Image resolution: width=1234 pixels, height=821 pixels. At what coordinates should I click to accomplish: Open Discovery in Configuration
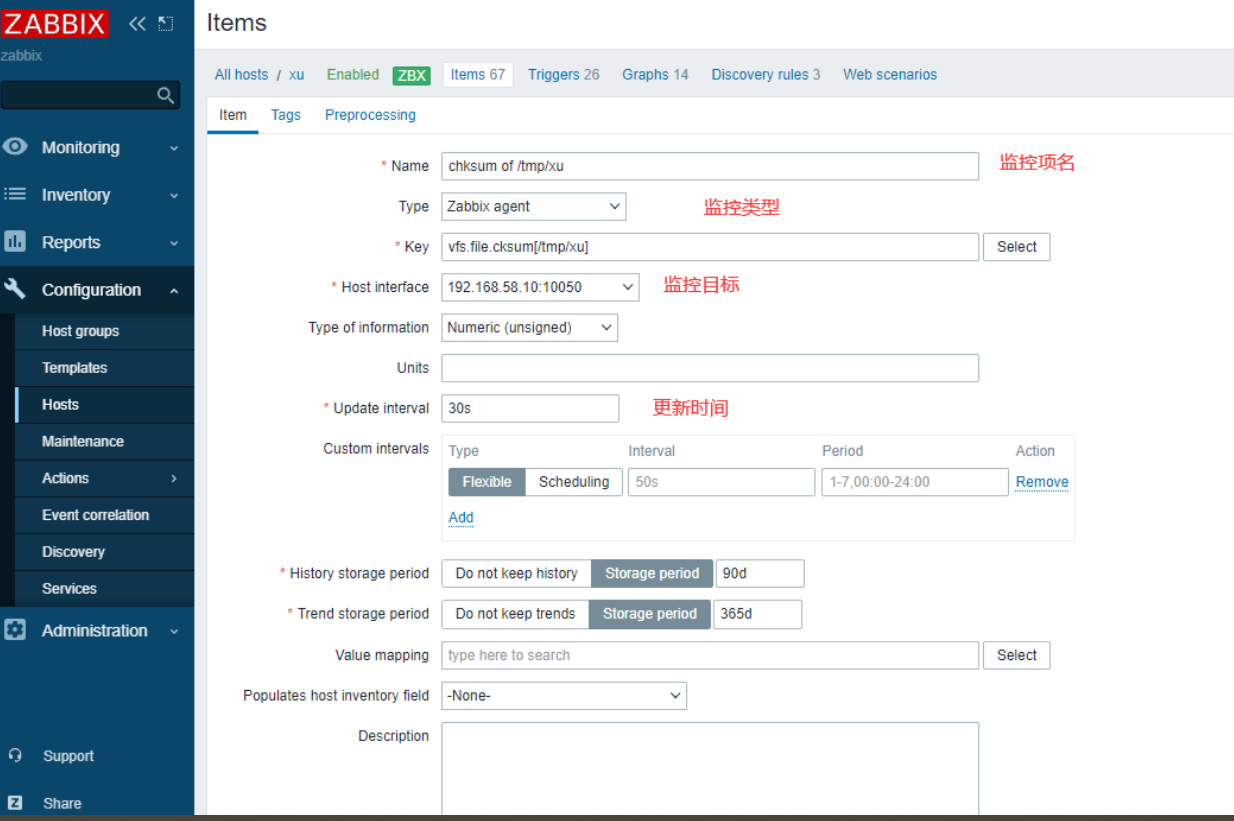point(104,552)
